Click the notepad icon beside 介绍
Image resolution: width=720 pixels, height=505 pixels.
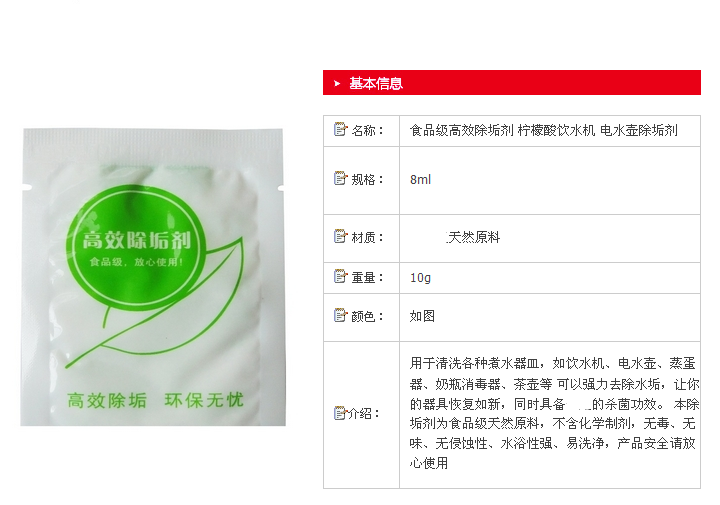pyautogui.click(x=340, y=413)
